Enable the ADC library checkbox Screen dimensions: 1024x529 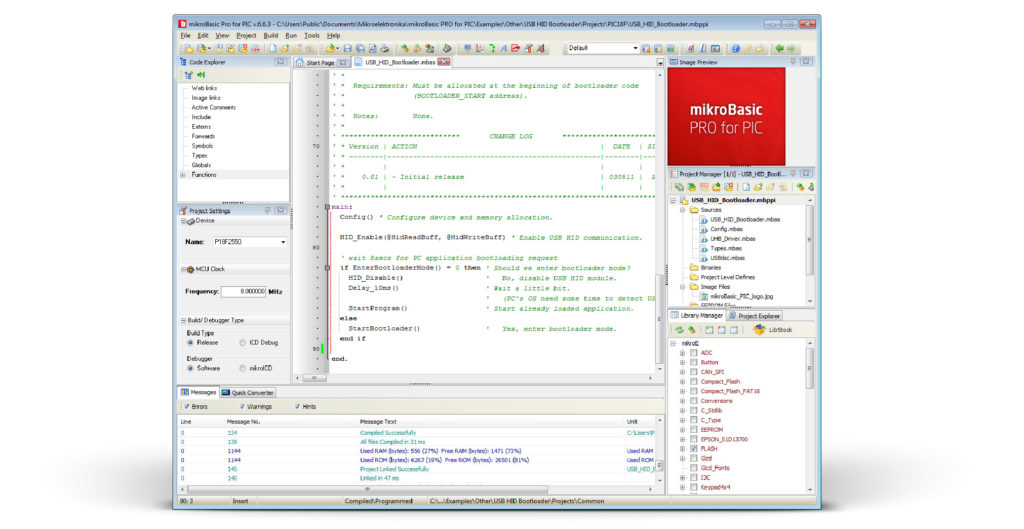pos(694,353)
